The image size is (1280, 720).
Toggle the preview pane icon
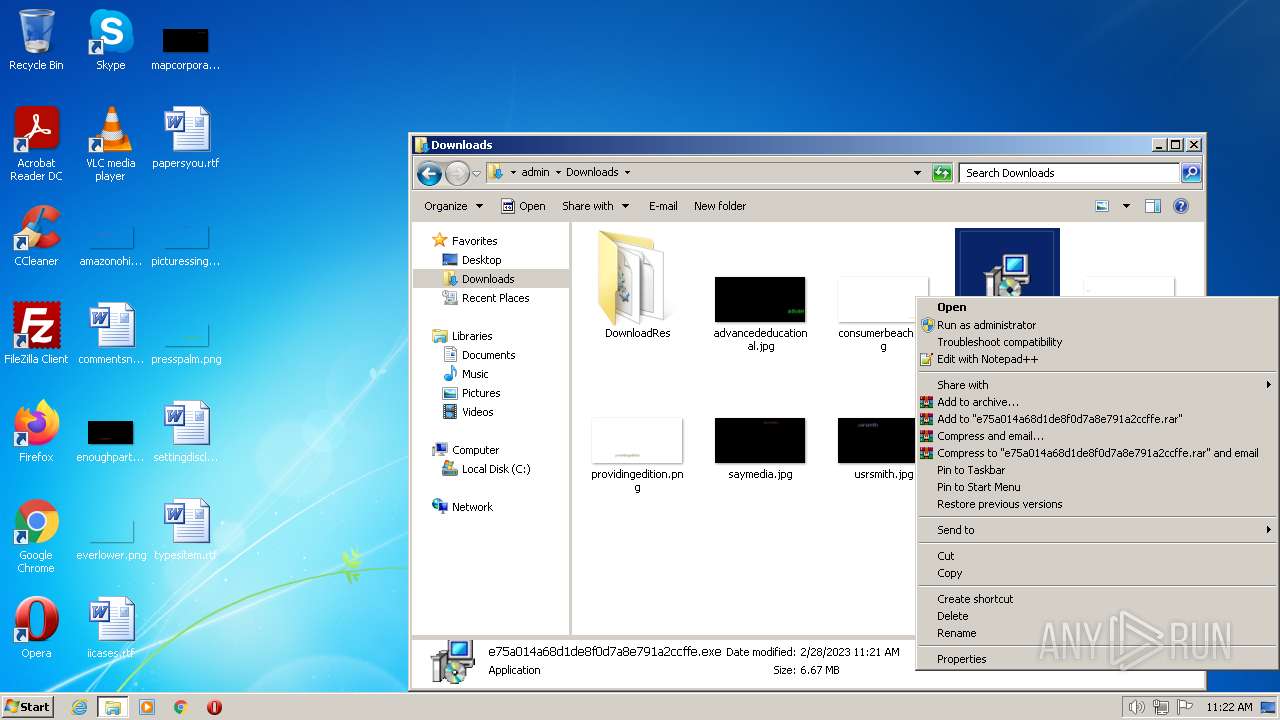coord(1152,206)
